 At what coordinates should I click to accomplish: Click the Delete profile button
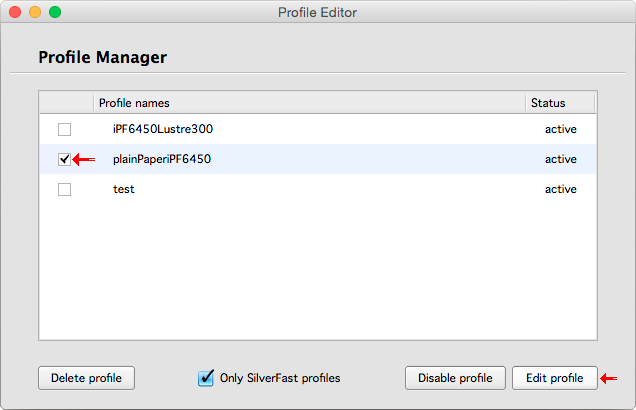coord(86,378)
